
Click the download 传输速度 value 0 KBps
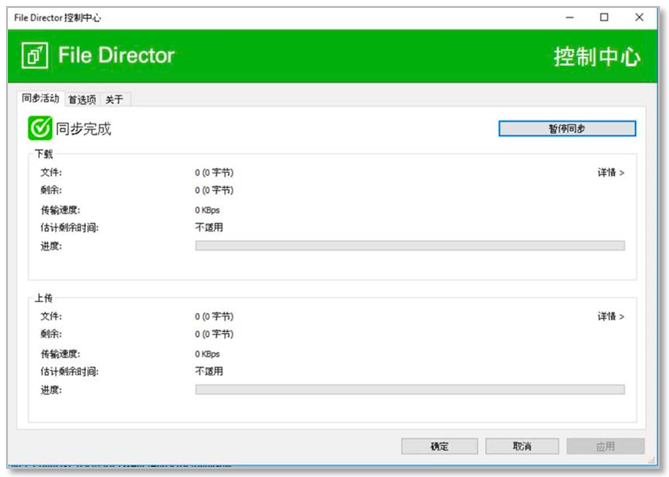tap(207, 210)
